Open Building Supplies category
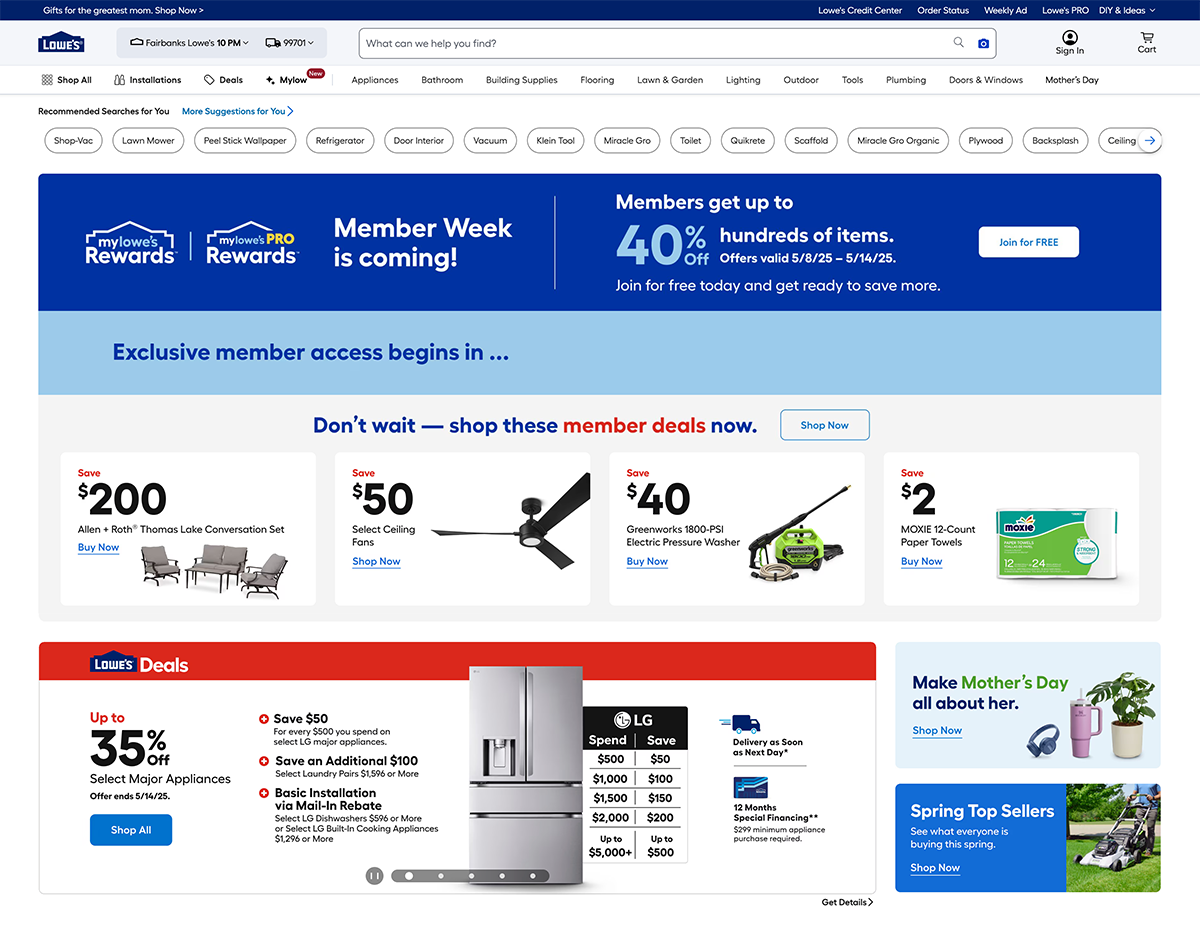 point(522,80)
